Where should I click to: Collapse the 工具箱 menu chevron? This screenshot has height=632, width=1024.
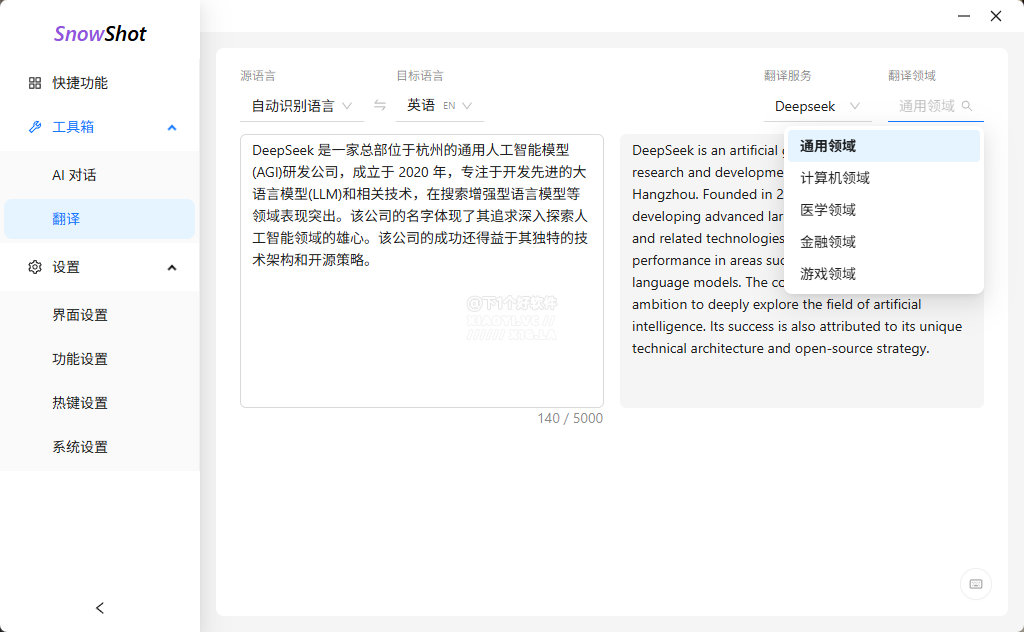(172, 127)
